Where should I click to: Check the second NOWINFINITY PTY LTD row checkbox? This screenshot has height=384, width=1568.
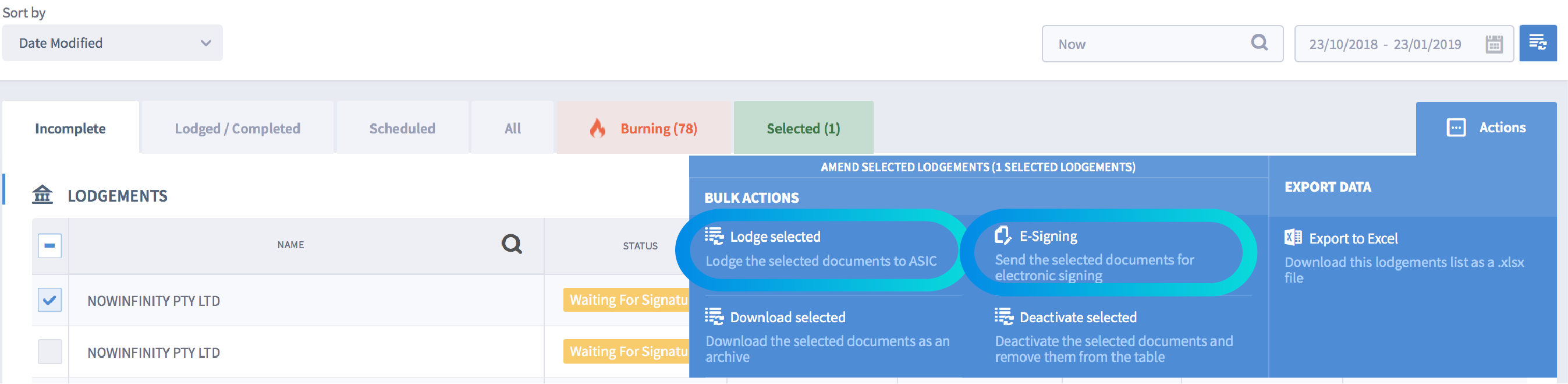(50, 352)
